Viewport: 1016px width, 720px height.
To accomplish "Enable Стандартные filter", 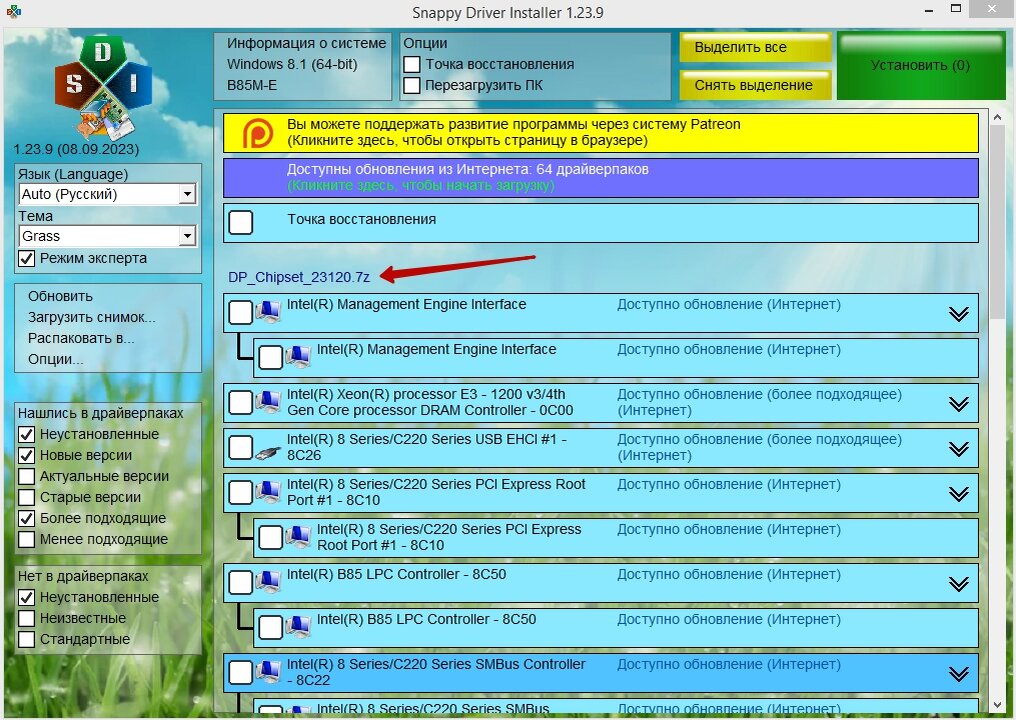I will click(x=27, y=640).
